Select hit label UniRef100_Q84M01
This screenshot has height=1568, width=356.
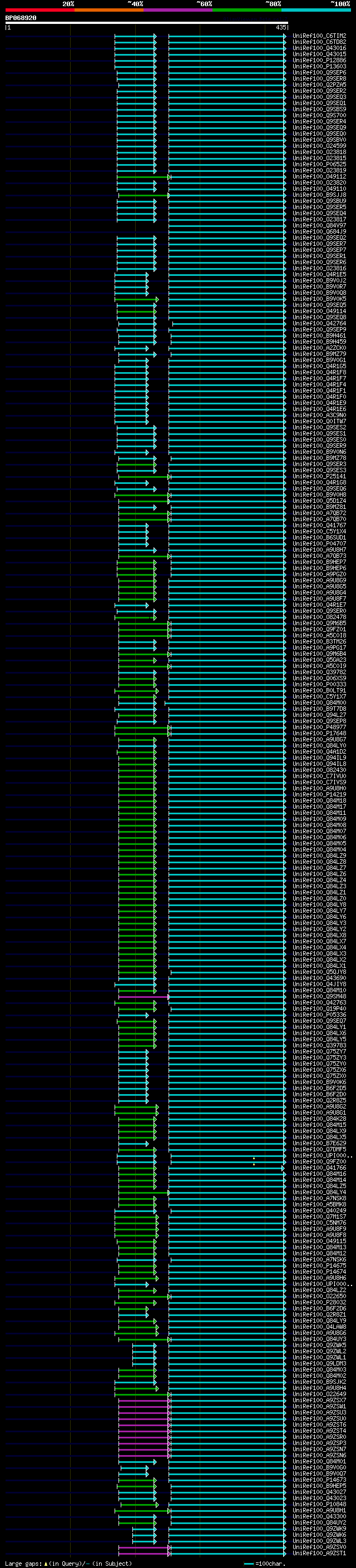(x=319, y=1461)
